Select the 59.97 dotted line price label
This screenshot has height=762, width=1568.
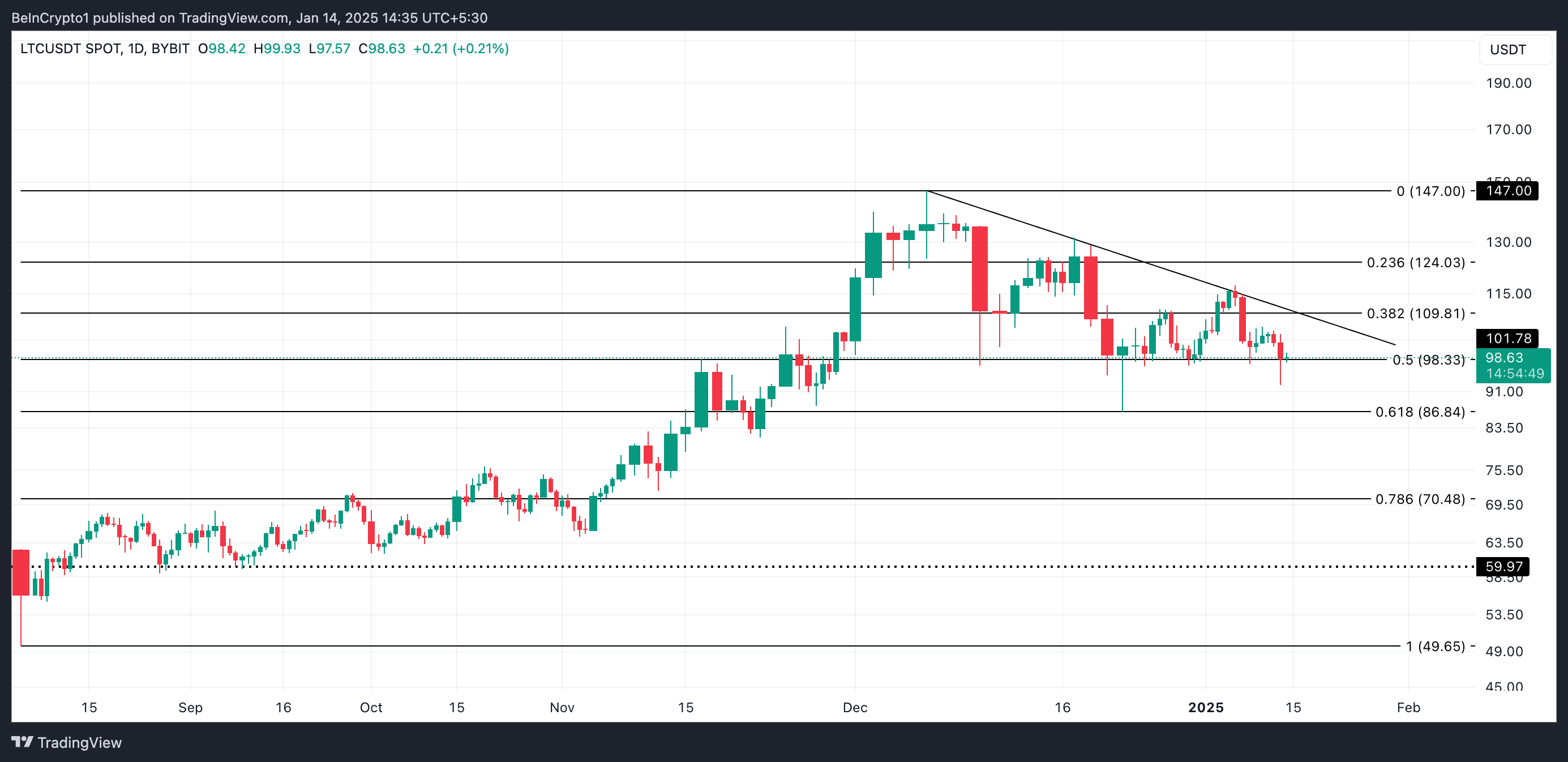1503,567
